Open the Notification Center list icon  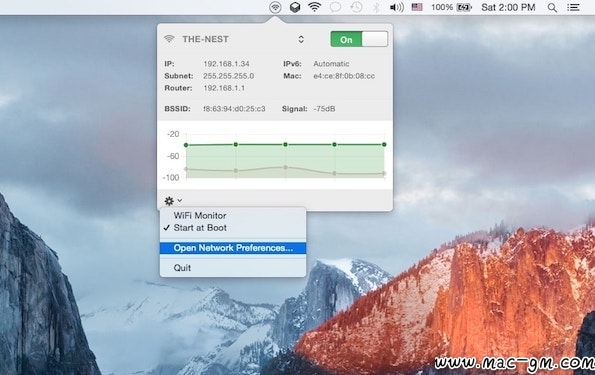(573, 7)
